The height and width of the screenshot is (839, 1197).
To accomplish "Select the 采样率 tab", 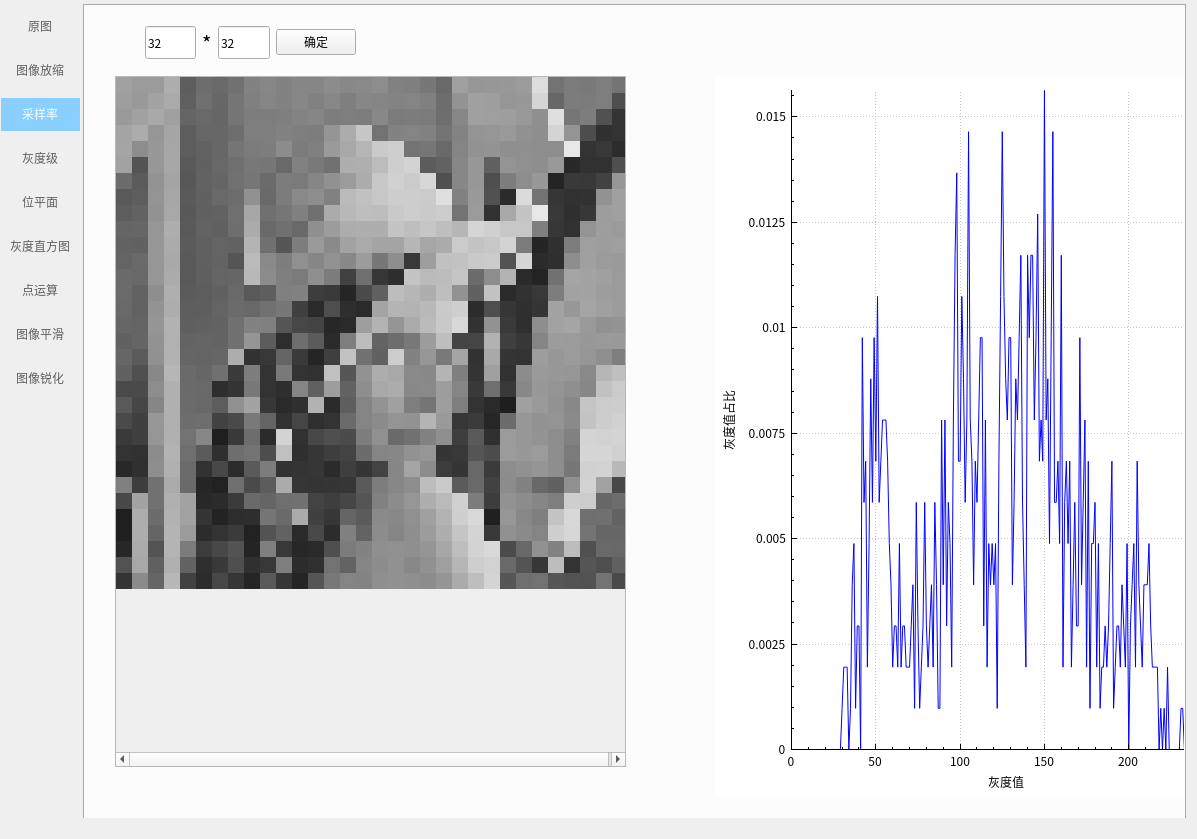I will tap(40, 115).
